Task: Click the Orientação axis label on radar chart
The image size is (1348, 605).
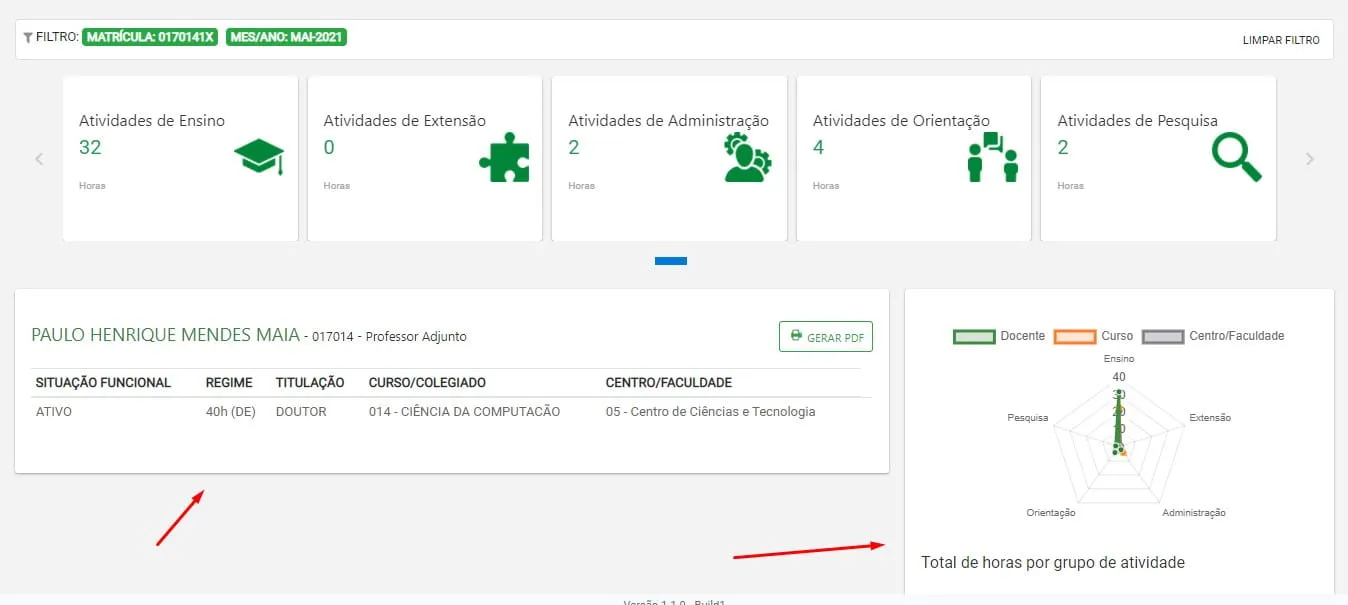Action: [1051, 512]
